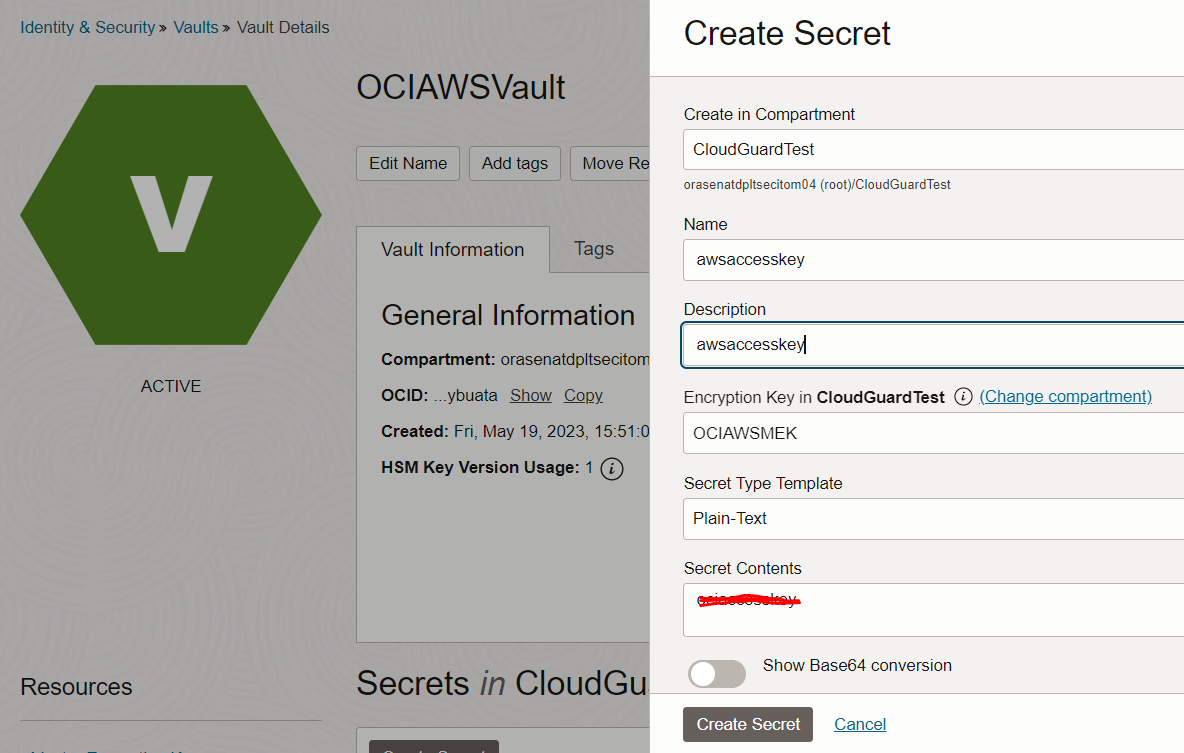Toggle Show Base64 conversion switch

click(x=716, y=674)
